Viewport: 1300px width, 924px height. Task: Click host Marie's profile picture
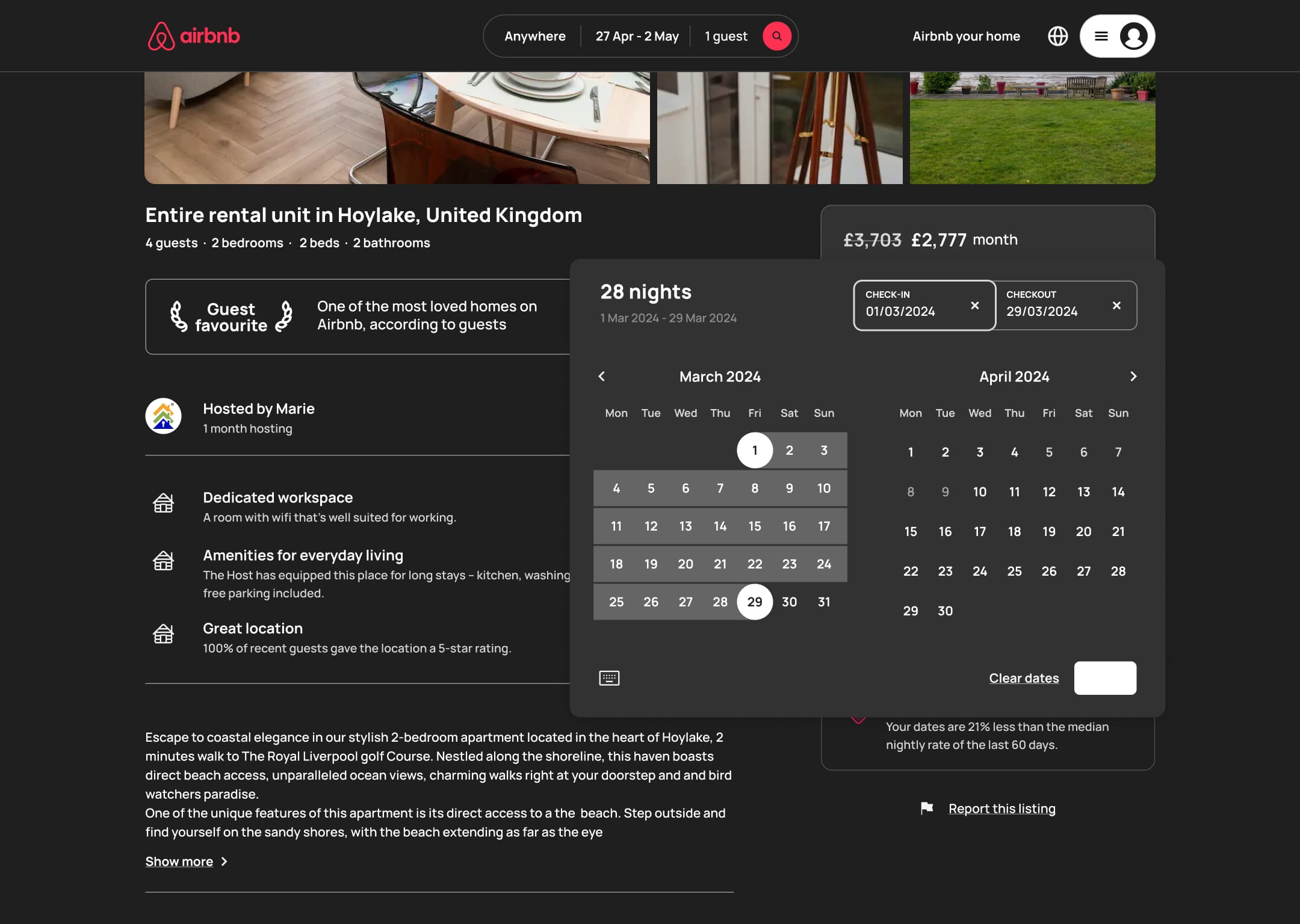tap(163, 416)
